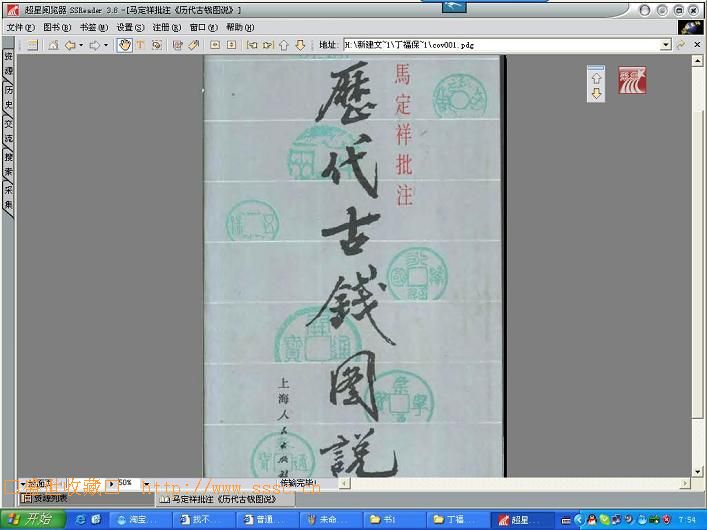The height and width of the screenshot is (530, 707).
Task: Click the floating page-up arrow button
Action: (596, 77)
